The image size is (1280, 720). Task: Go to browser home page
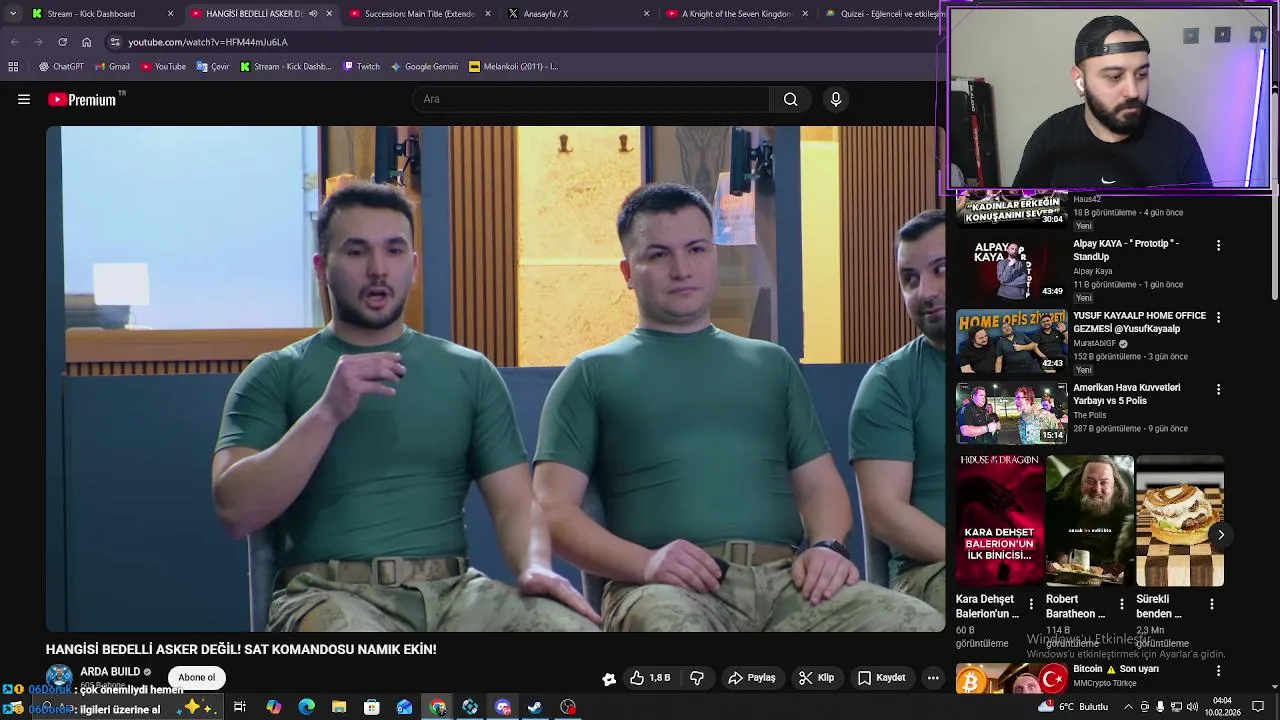point(86,42)
